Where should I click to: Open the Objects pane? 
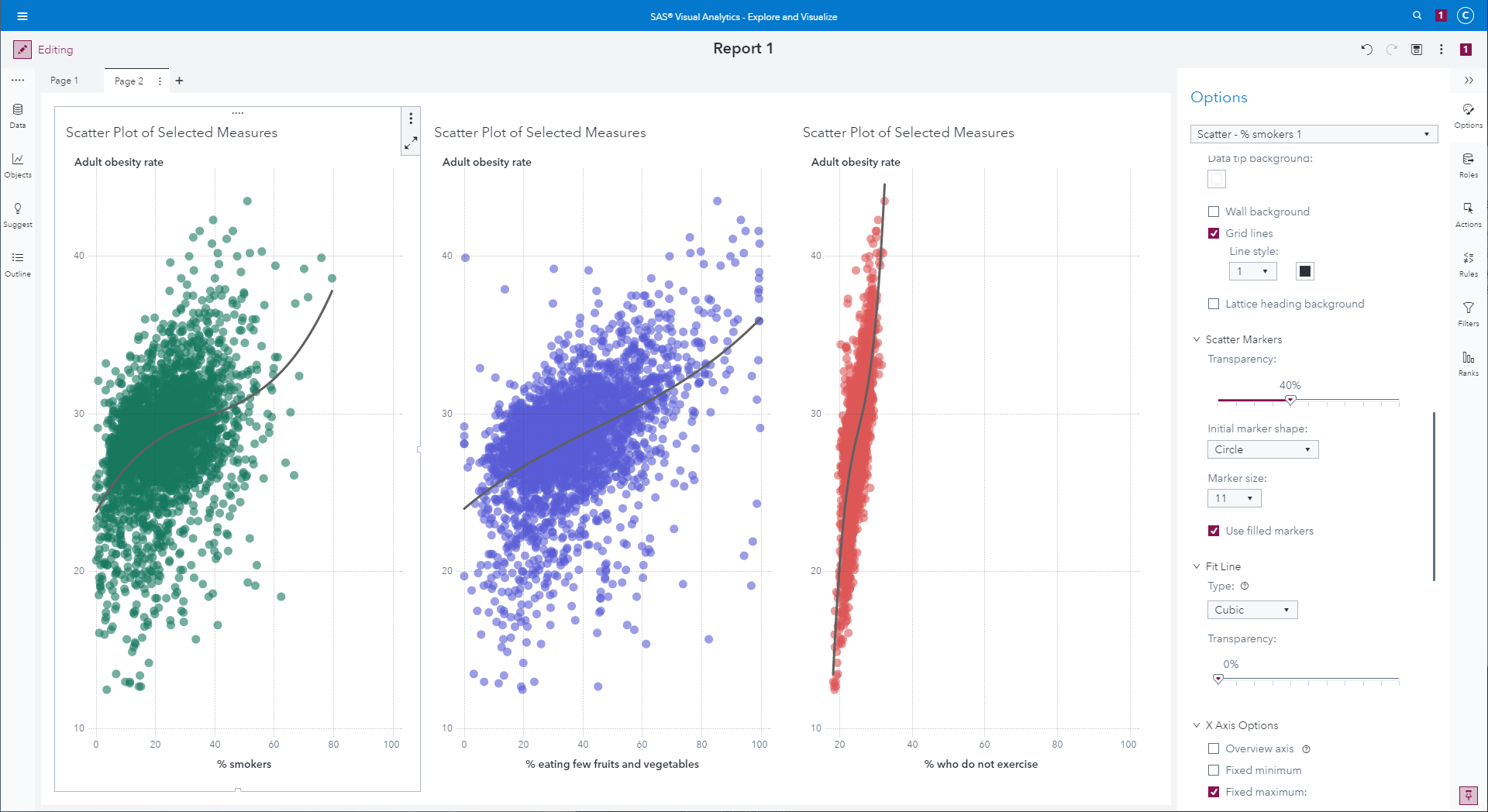[x=18, y=164]
